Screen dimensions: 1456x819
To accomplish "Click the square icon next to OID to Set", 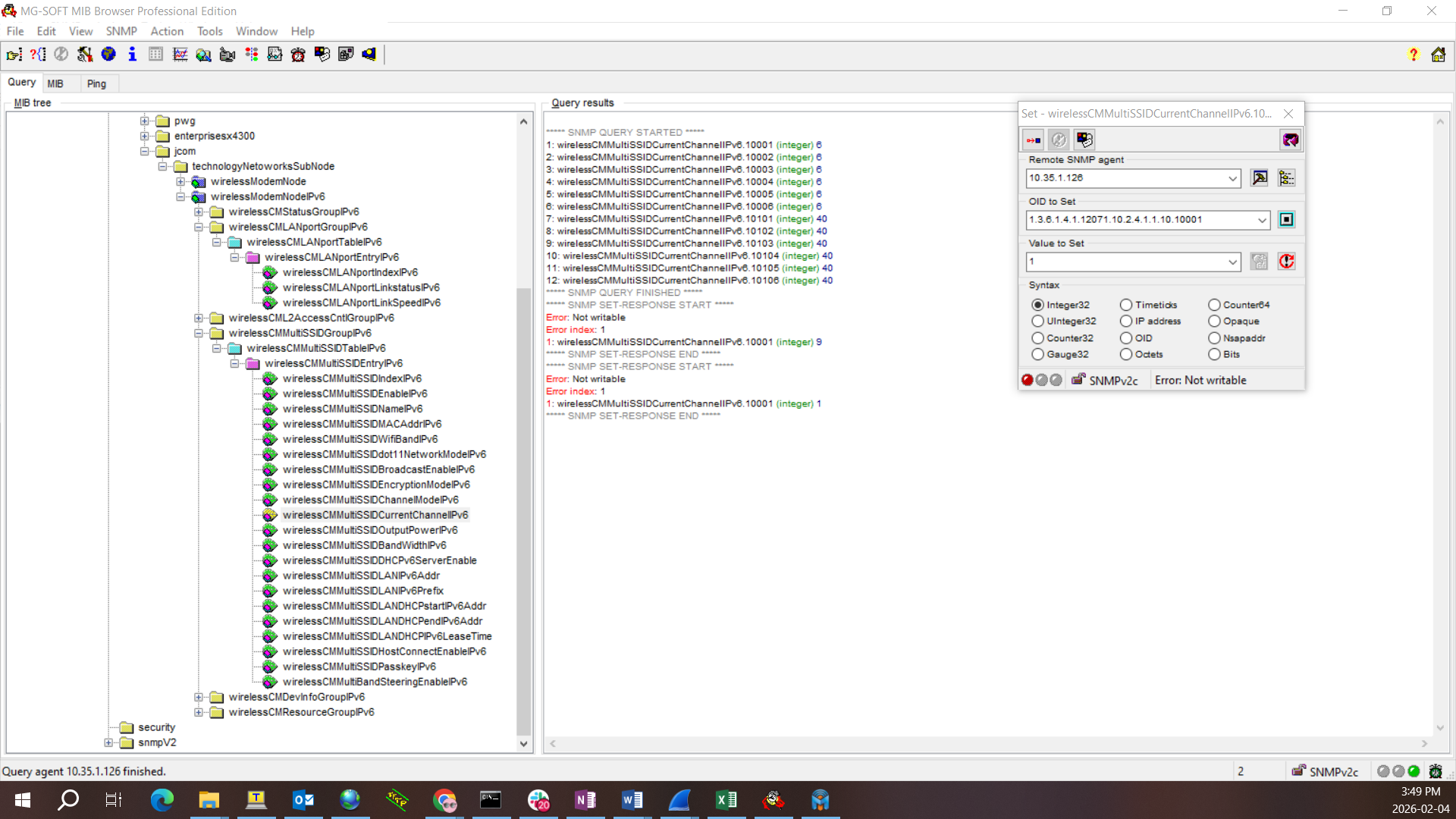I will [x=1286, y=219].
